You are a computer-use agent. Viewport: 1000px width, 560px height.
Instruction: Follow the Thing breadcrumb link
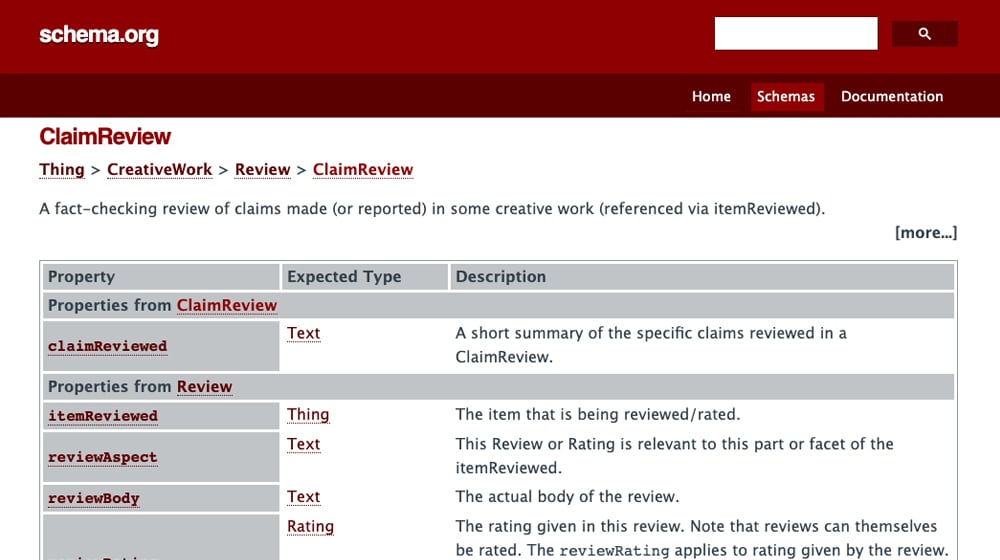(62, 170)
